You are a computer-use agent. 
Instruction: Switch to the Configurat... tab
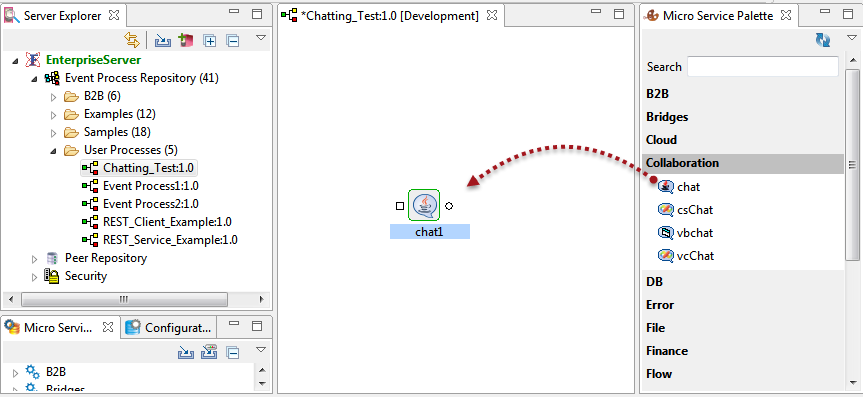[168, 328]
